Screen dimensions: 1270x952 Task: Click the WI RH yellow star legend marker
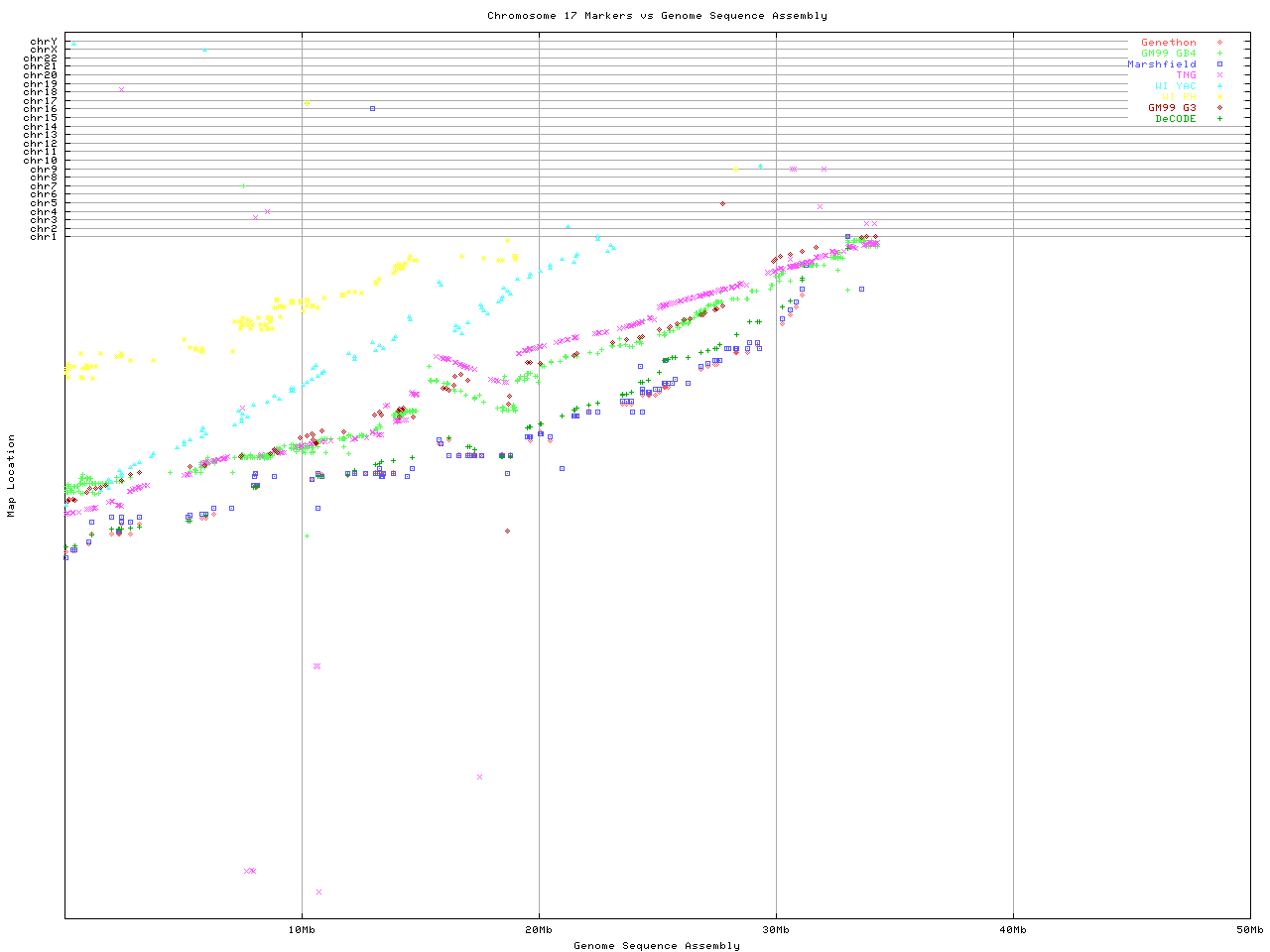(1219, 97)
